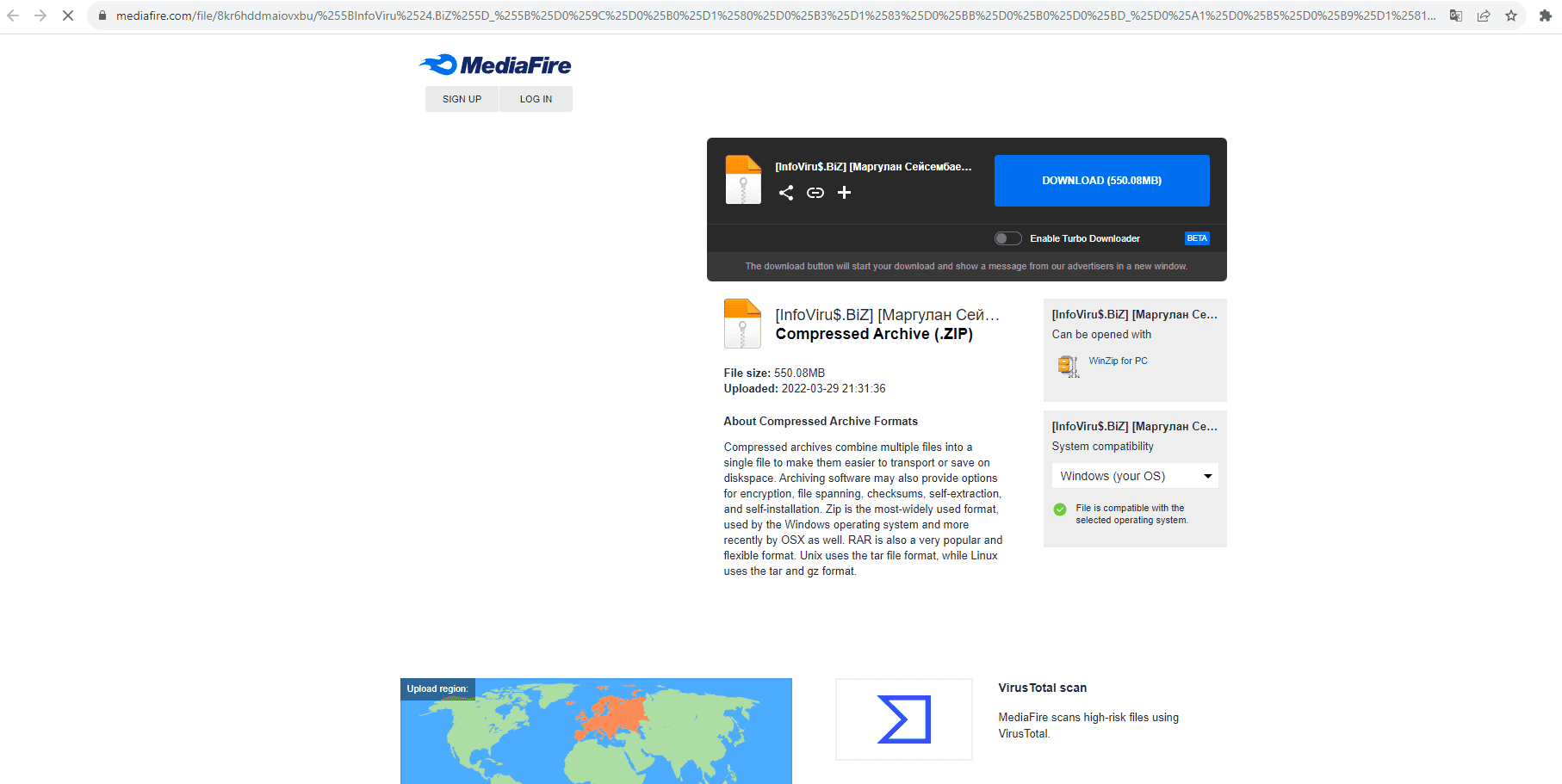The height and width of the screenshot is (784, 1562).
Task: Click the plus icon to save file
Action: [x=845, y=193]
